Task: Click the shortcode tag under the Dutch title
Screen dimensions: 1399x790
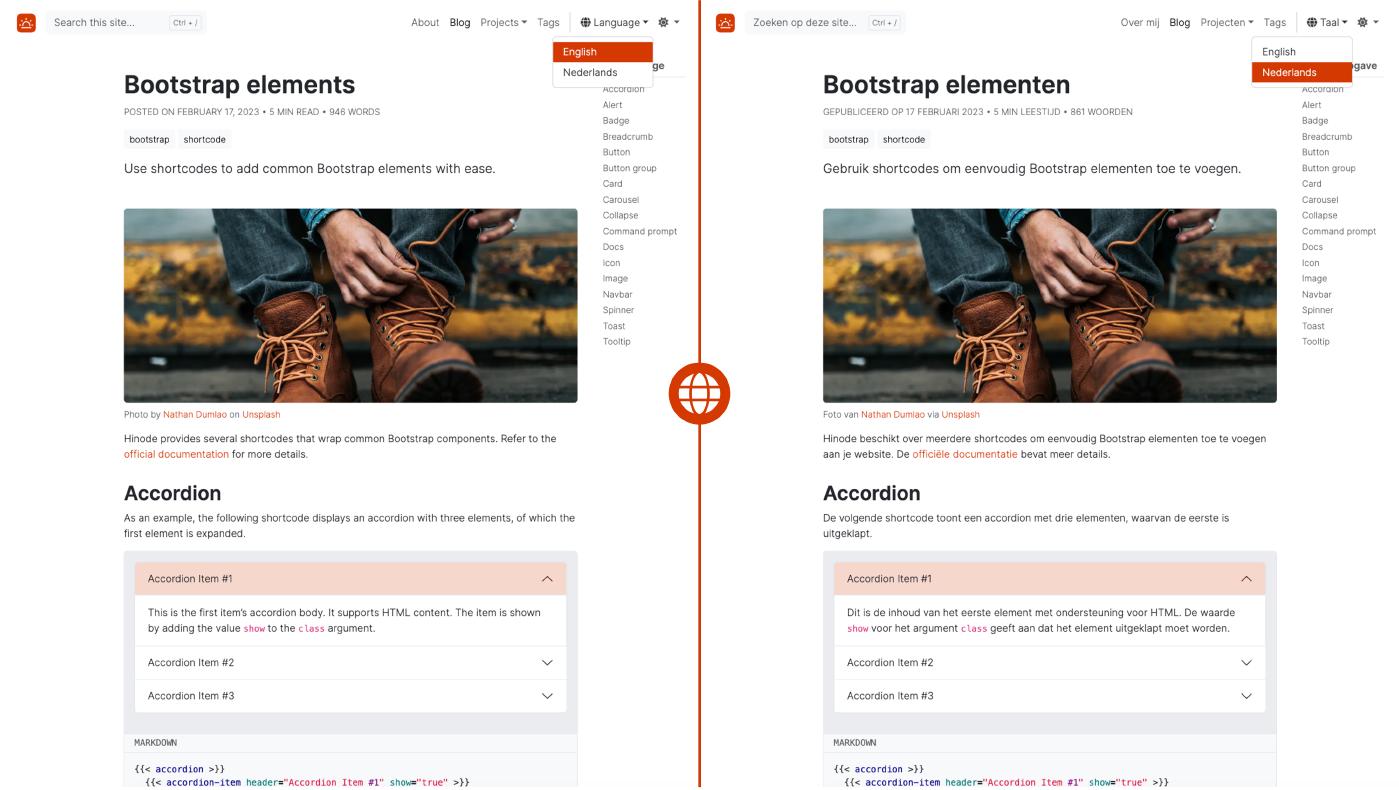Action: pyautogui.click(x=904, y=140)
